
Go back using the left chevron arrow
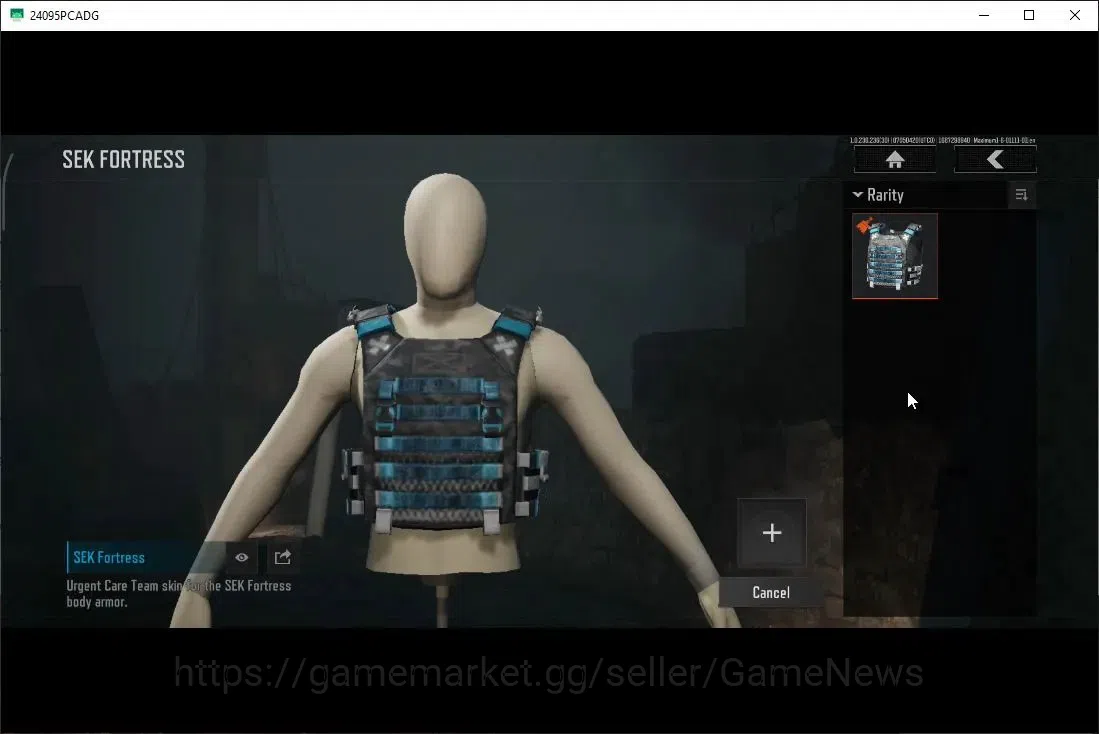click(x=995, y=160)
